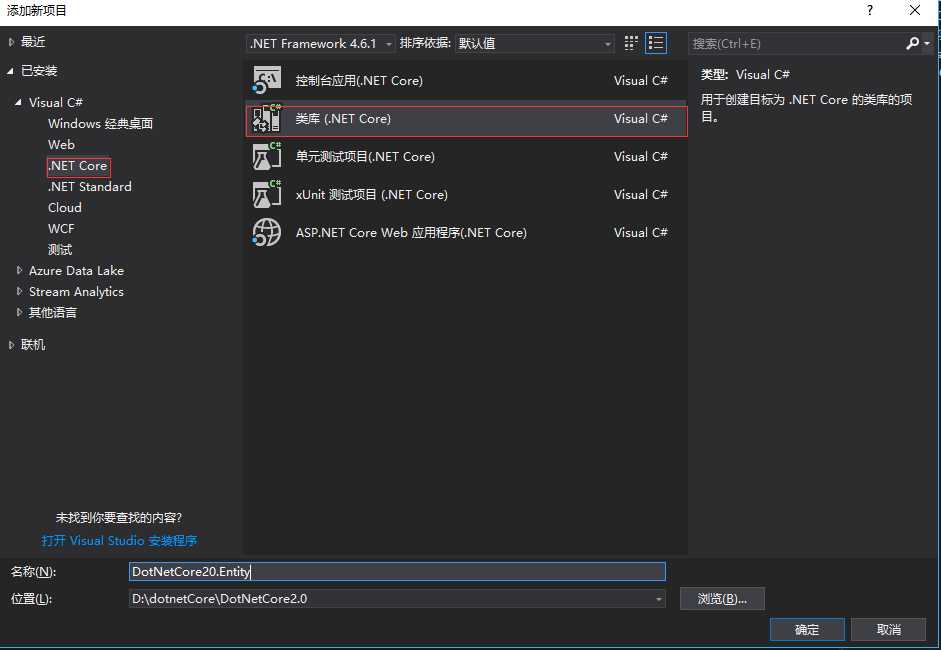Expand the 最近 tree node

point(11,42)
